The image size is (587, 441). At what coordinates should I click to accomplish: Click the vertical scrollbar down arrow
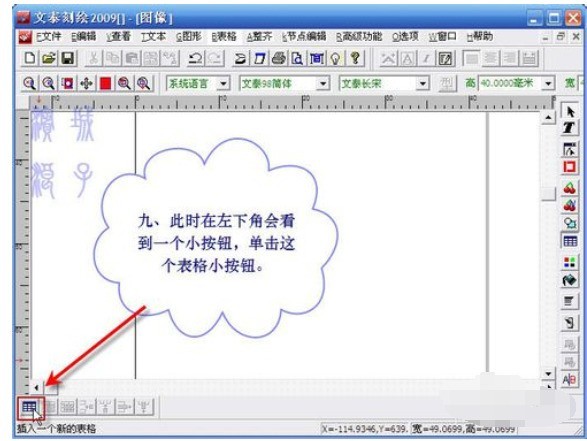pos(548,373)
